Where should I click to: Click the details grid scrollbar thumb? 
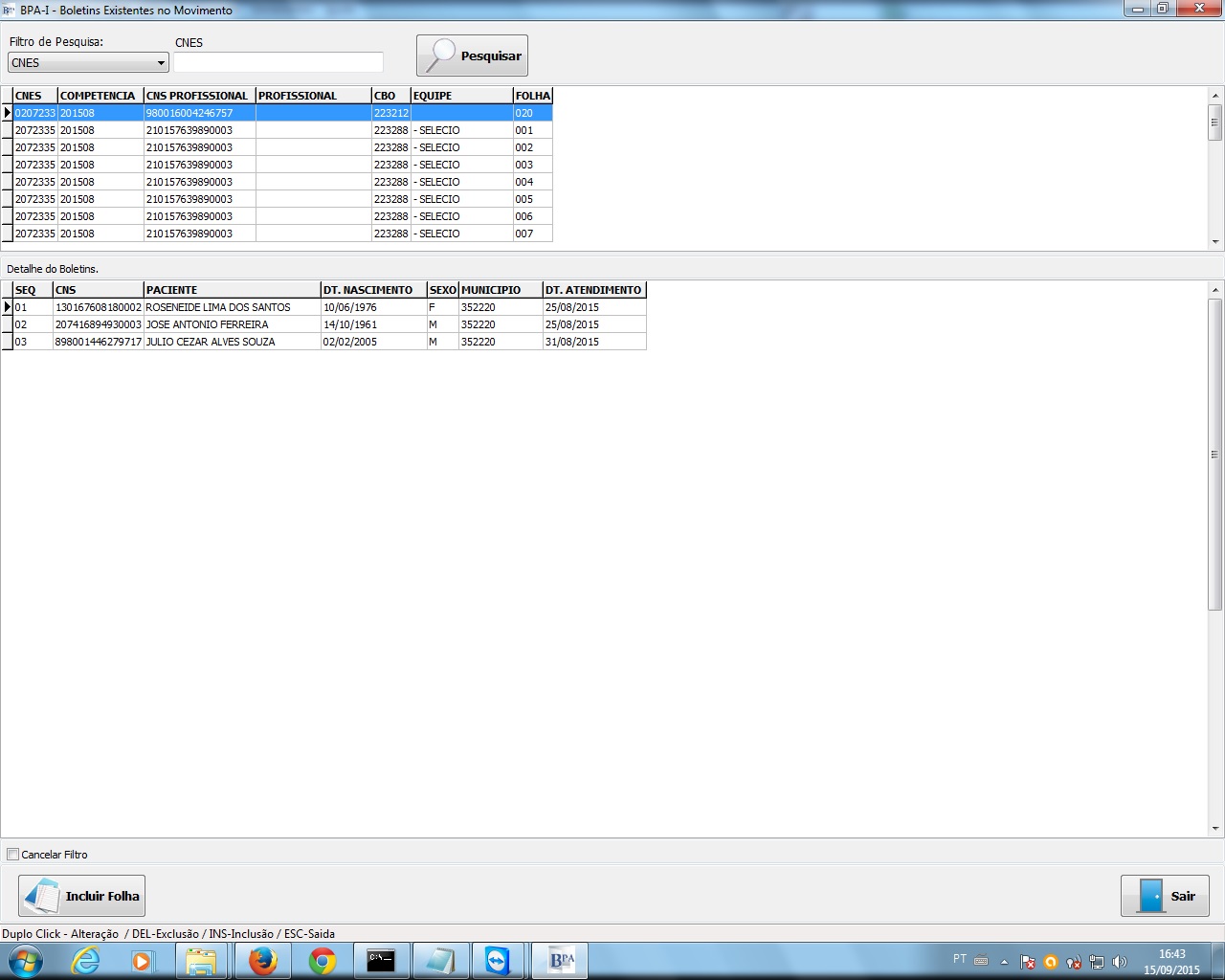coord(1215,455)
